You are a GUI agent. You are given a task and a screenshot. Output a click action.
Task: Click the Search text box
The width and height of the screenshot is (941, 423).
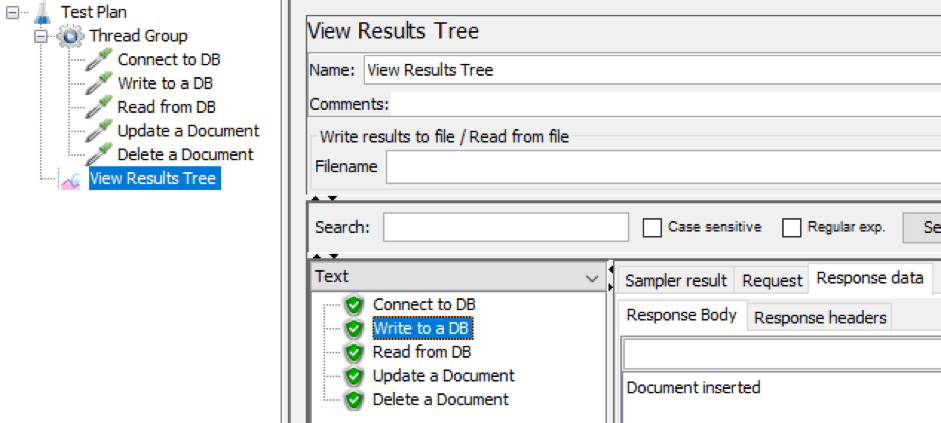click(506, 227)
